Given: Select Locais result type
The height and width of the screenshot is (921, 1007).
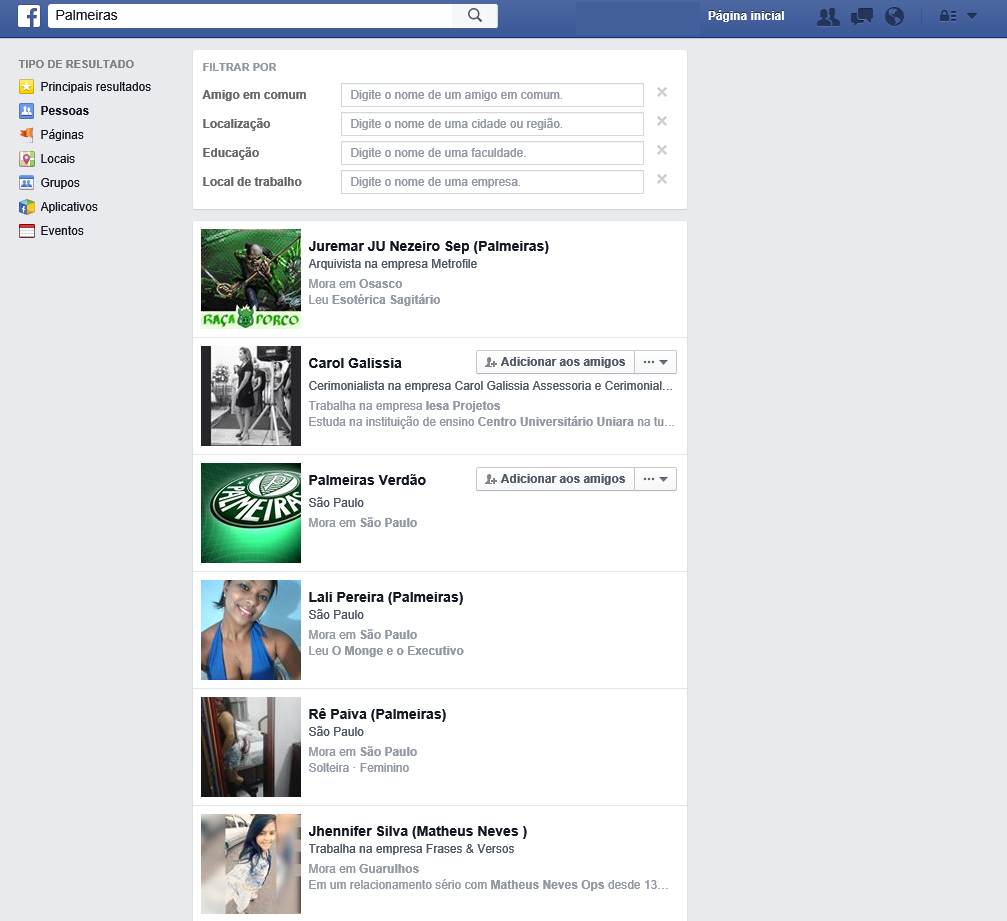Looking at the screenshot, I should (x=58, y=159).
